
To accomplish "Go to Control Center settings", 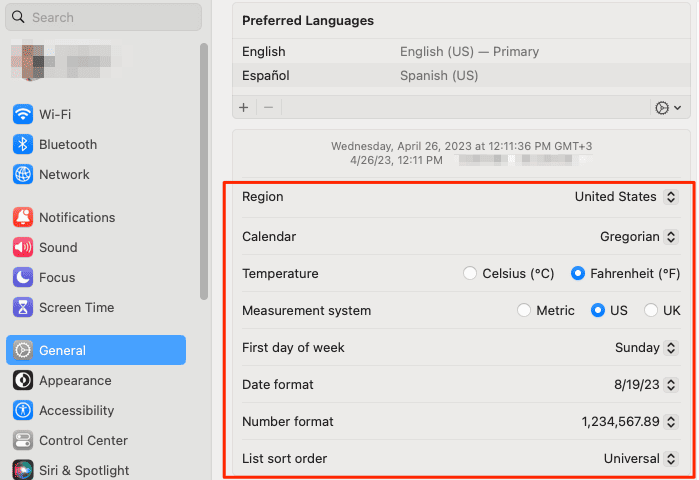I will tap(83, 440).
